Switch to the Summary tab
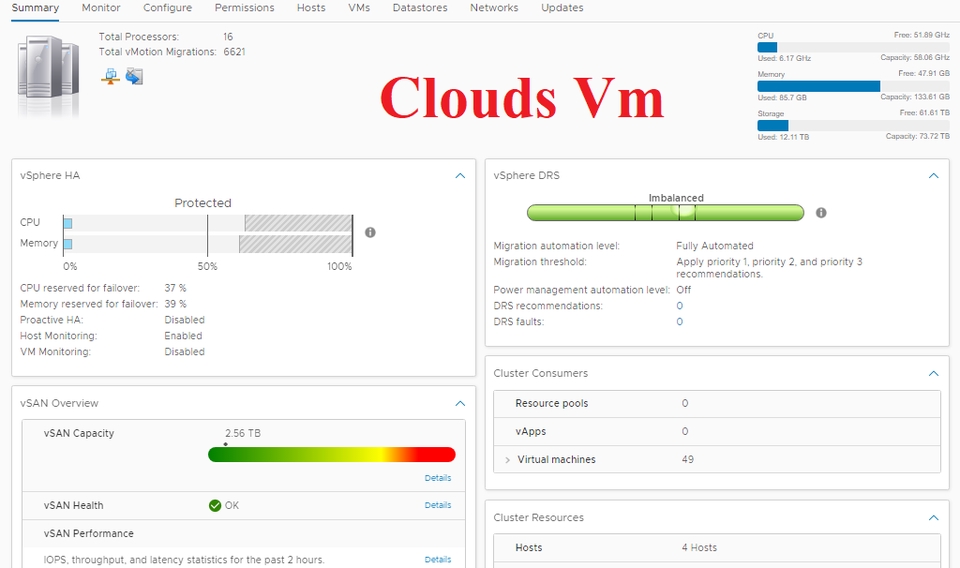The height and width of the screenshot is (568, 960). 35,8
